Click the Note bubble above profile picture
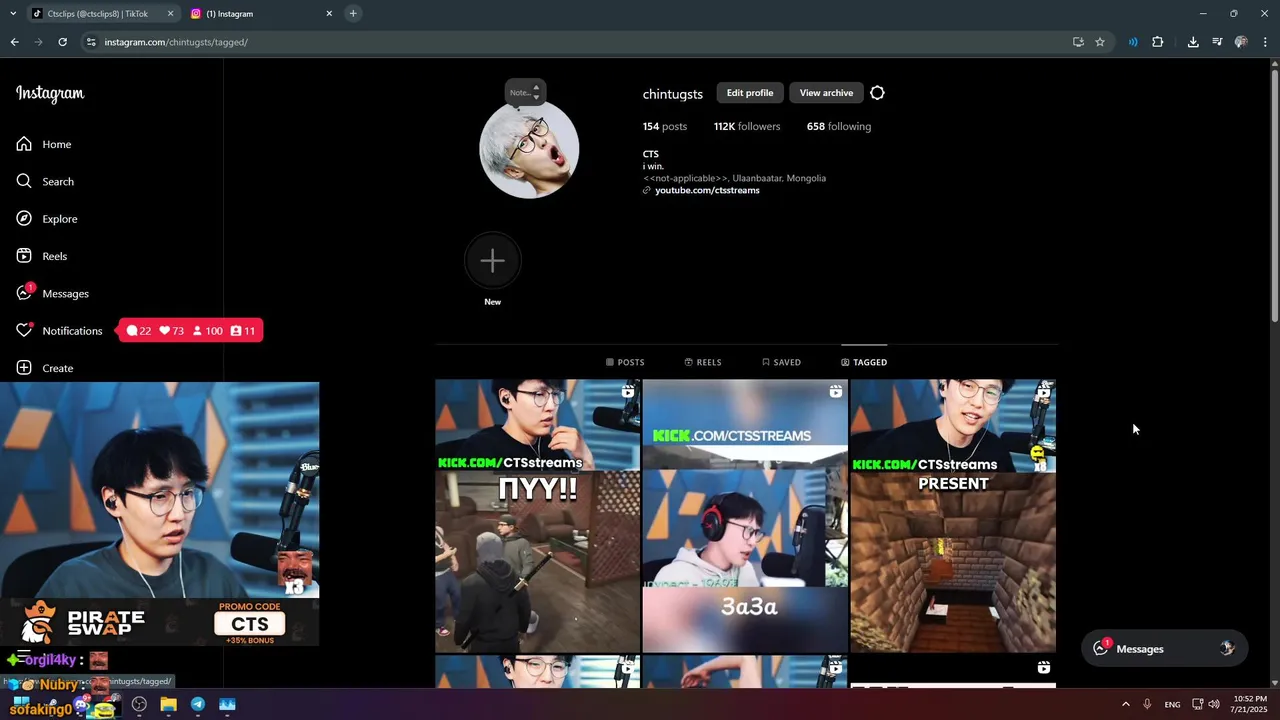 pos(525,92)
